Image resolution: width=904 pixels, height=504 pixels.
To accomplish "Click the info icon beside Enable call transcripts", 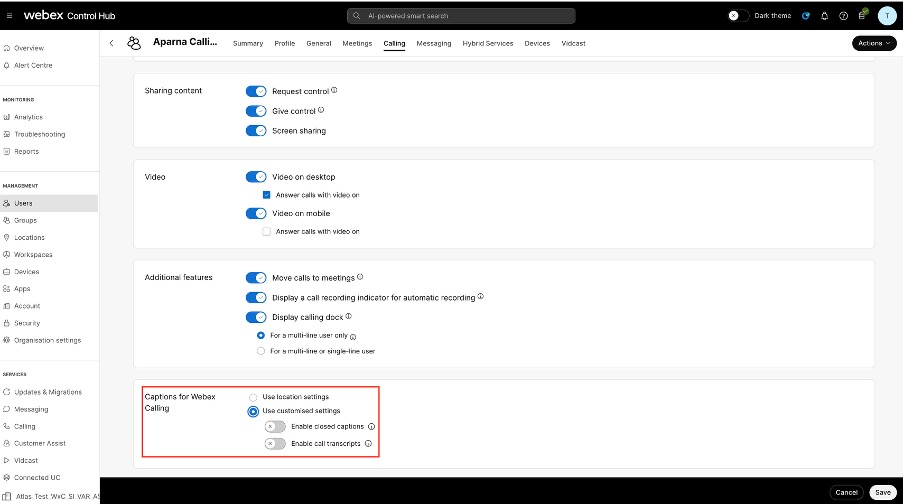I will [368, 443].
